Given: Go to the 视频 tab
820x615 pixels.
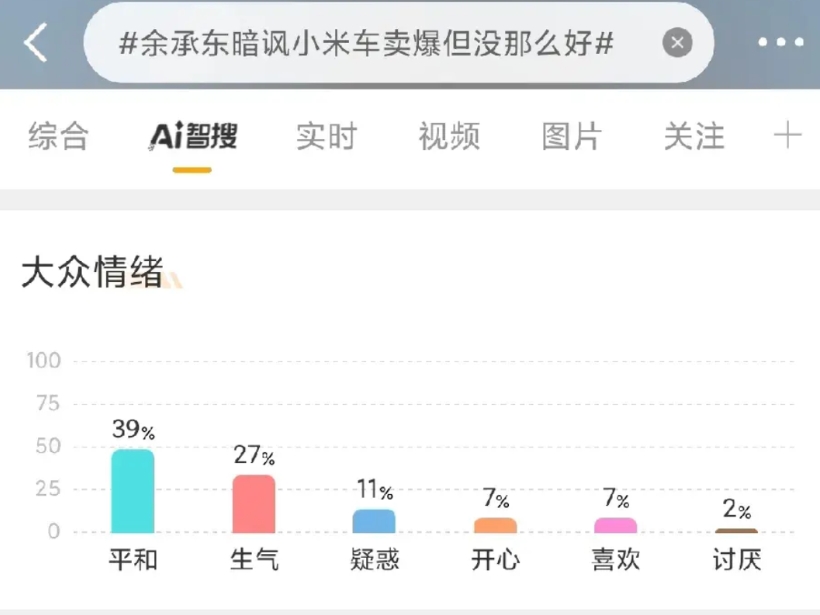Looking at the screenshot, I should (x=449, y=136).
